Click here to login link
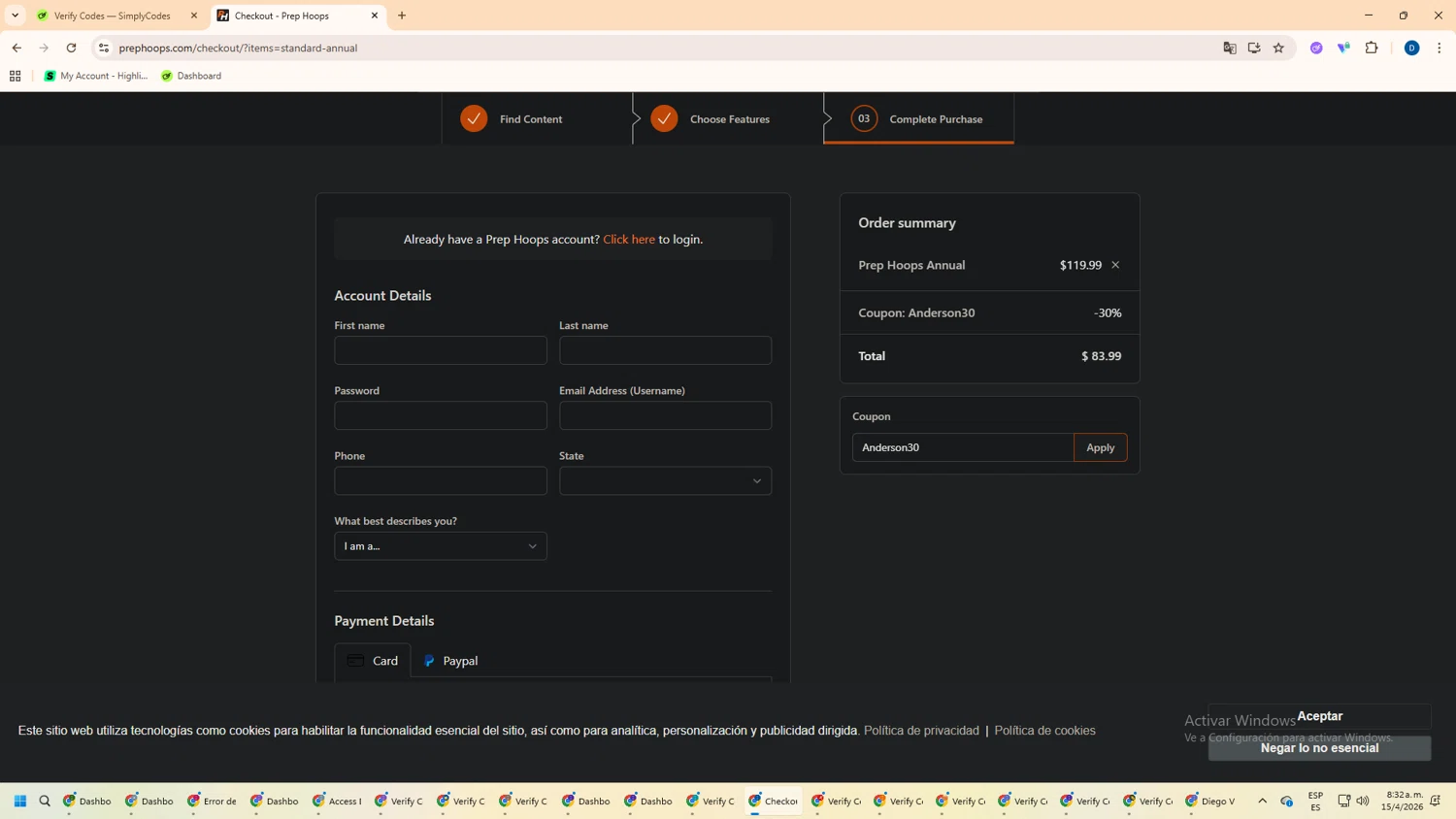Viewport: 1456px width, 819px height. pos(629,239)
